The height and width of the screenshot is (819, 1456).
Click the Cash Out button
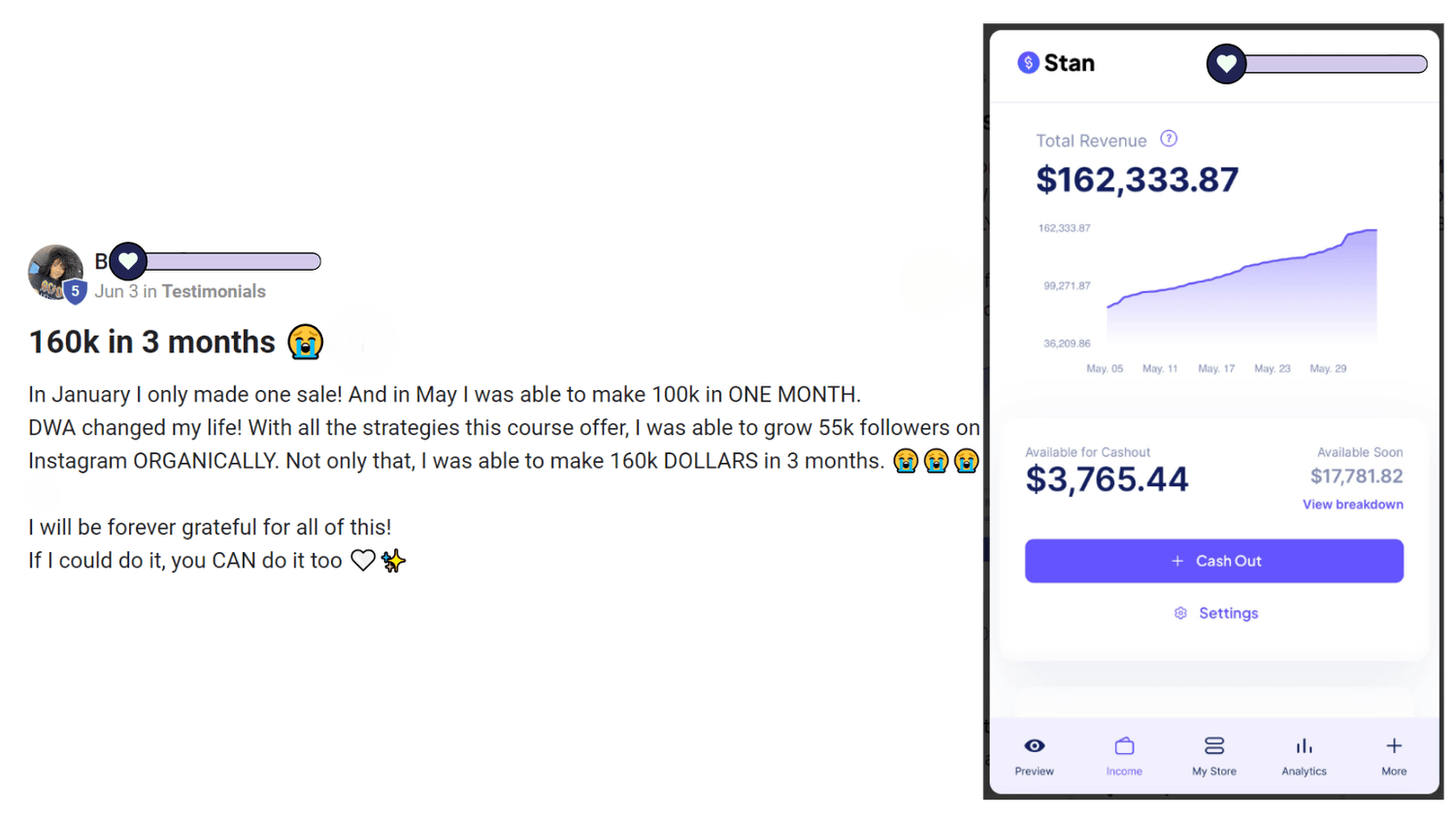coord(1214,561)
